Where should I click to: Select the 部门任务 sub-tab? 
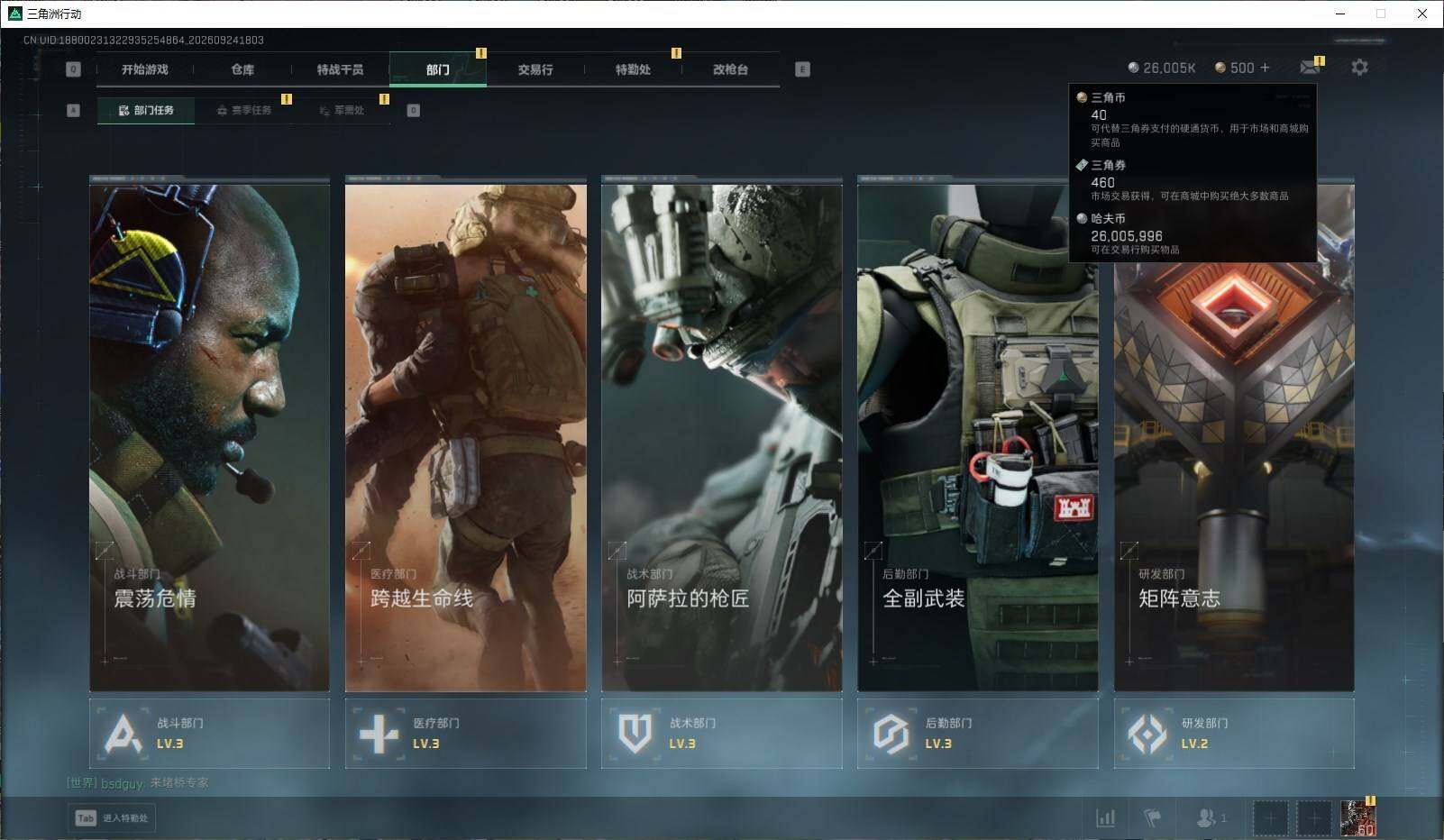point(146,110)
